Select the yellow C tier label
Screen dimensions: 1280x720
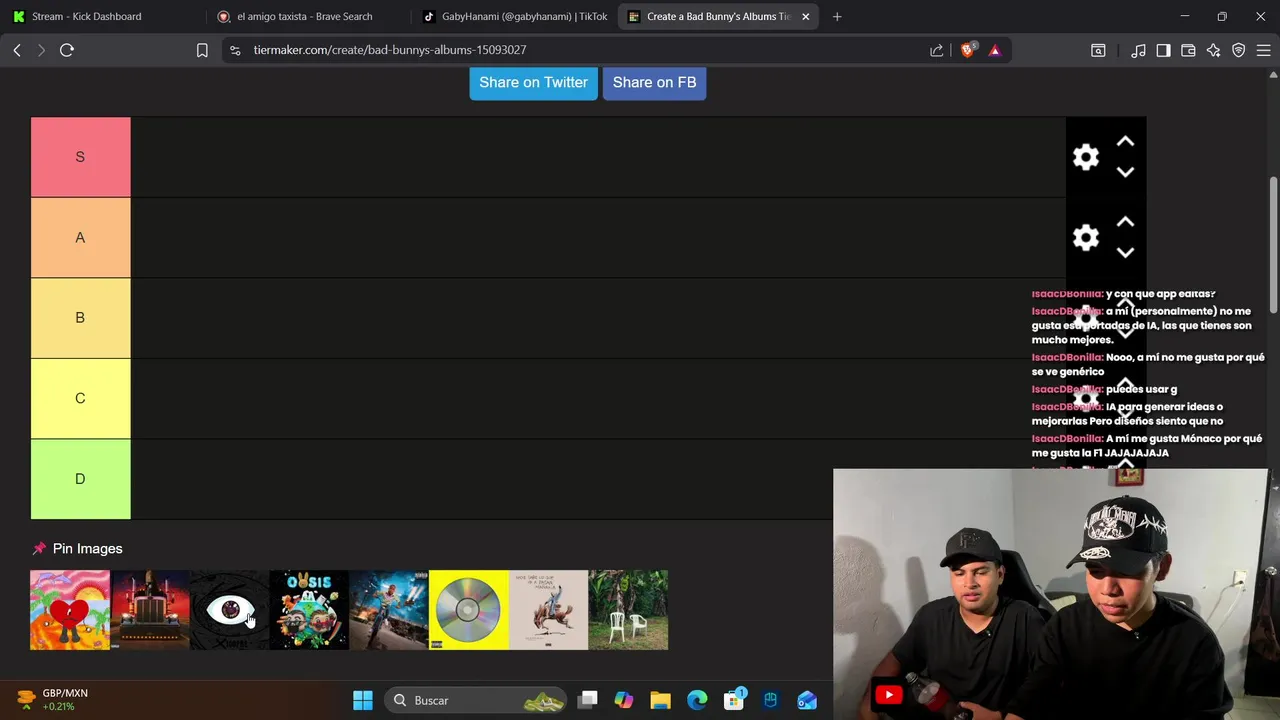pos(80,398)
